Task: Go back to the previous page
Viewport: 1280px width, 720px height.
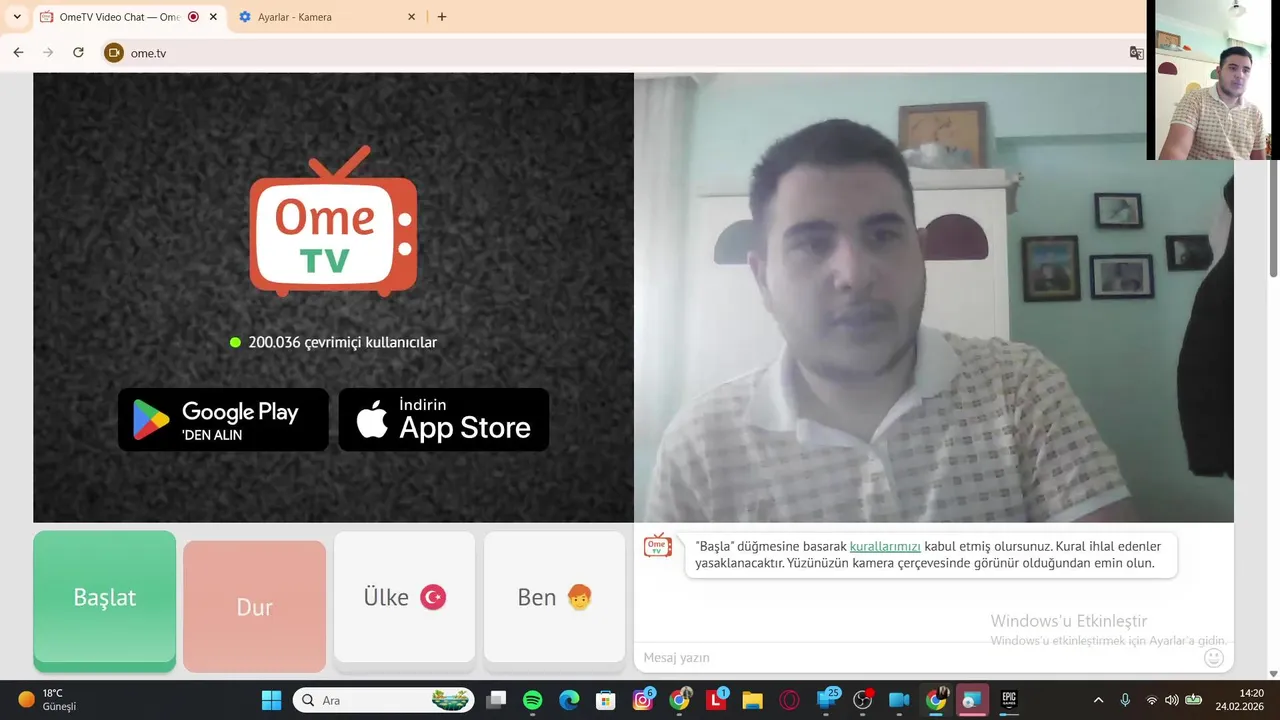Action: [x=18, y=53]
